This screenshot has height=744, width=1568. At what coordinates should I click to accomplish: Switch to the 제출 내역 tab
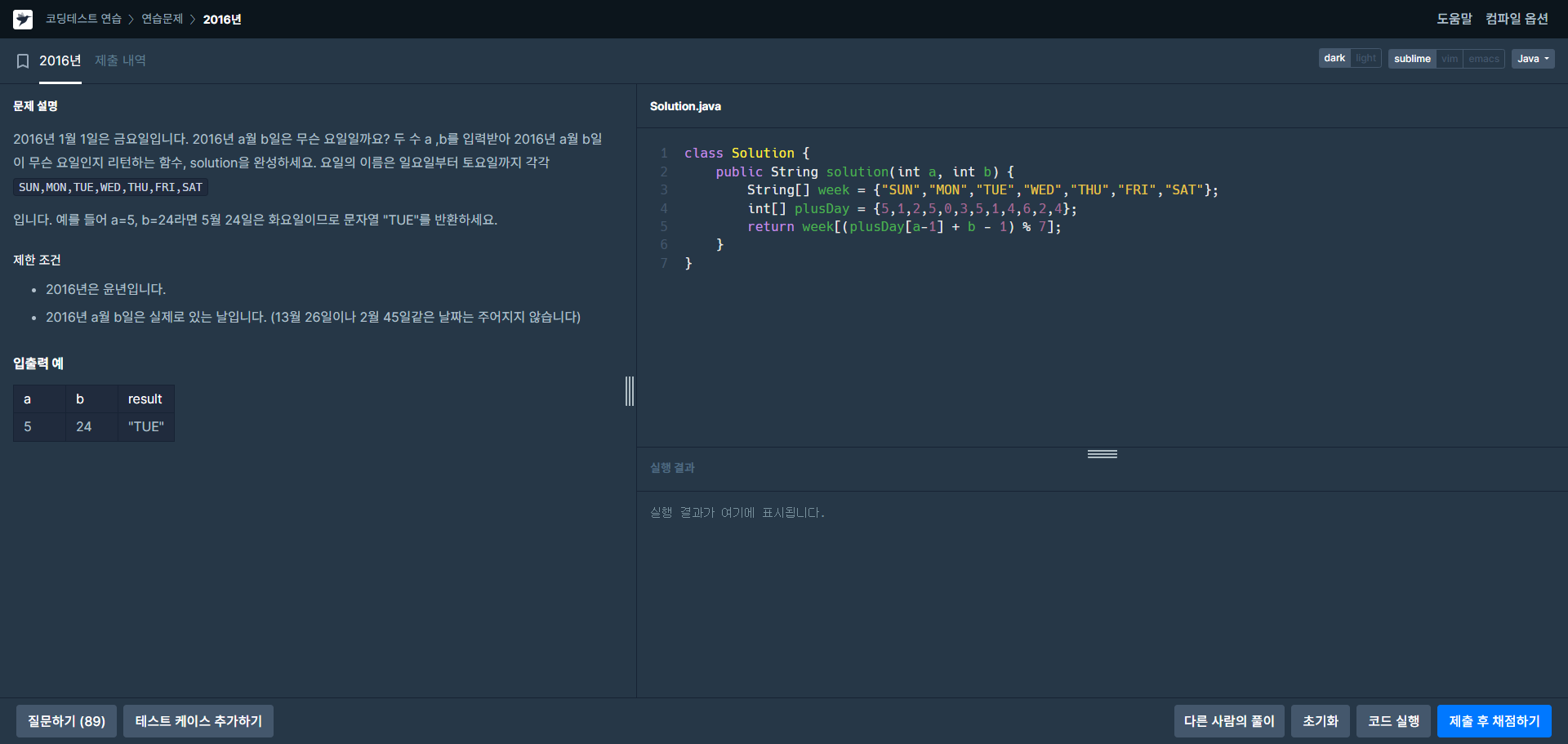tap(120, 60)
